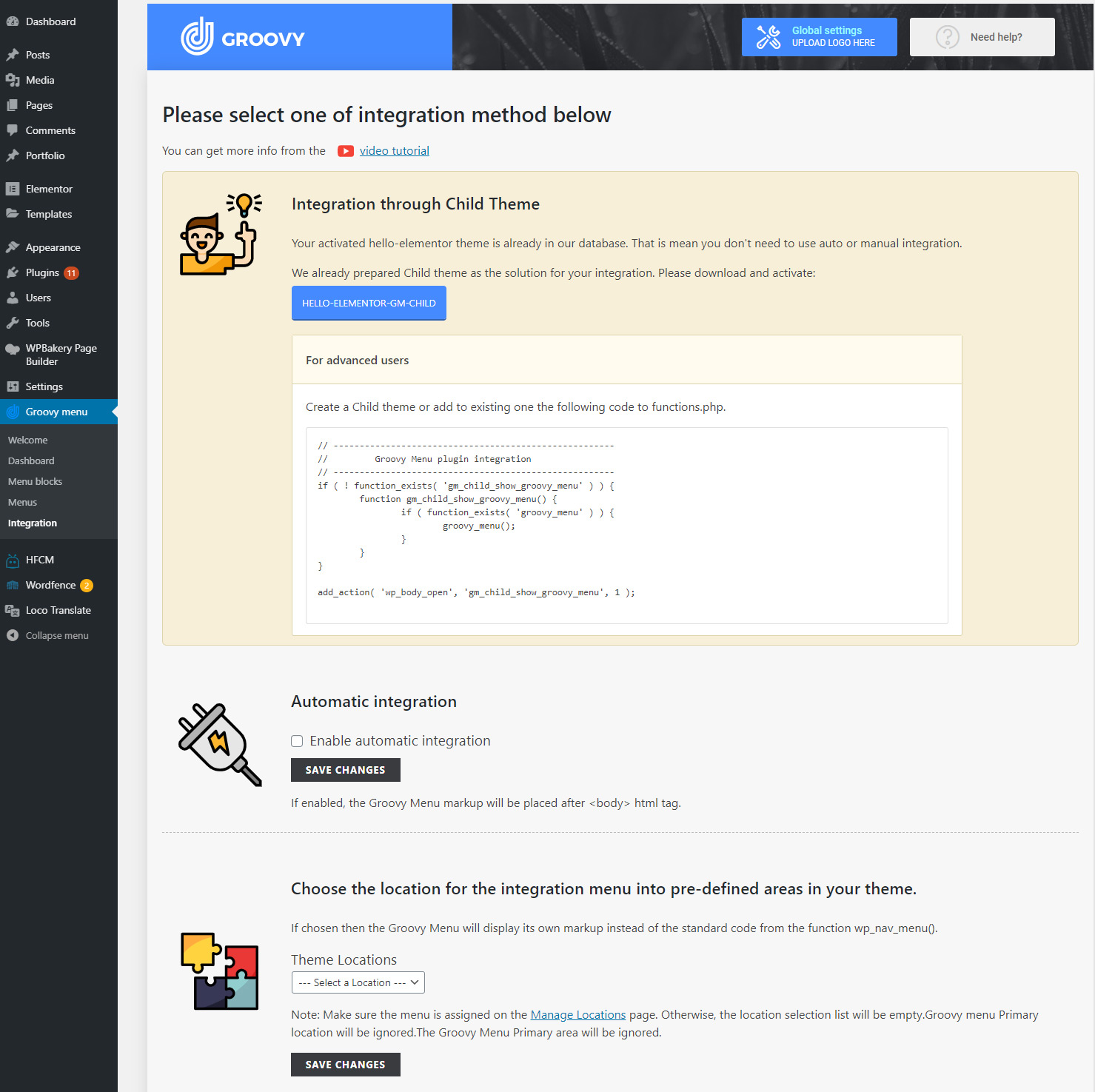Switch to the Menu blocks section
The width and height of the screenshot is (1095, 1092).
click(34, 481)
